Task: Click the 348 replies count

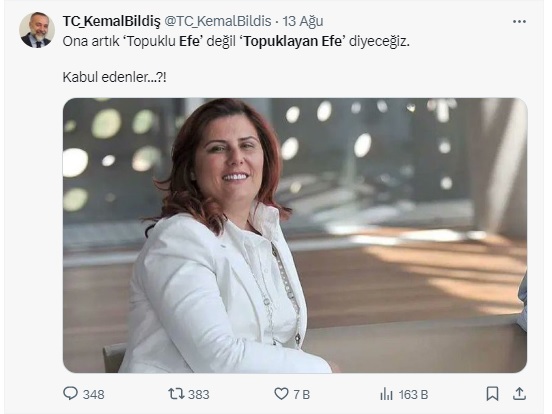Action: pyautogui.click(x=94, y=394)
